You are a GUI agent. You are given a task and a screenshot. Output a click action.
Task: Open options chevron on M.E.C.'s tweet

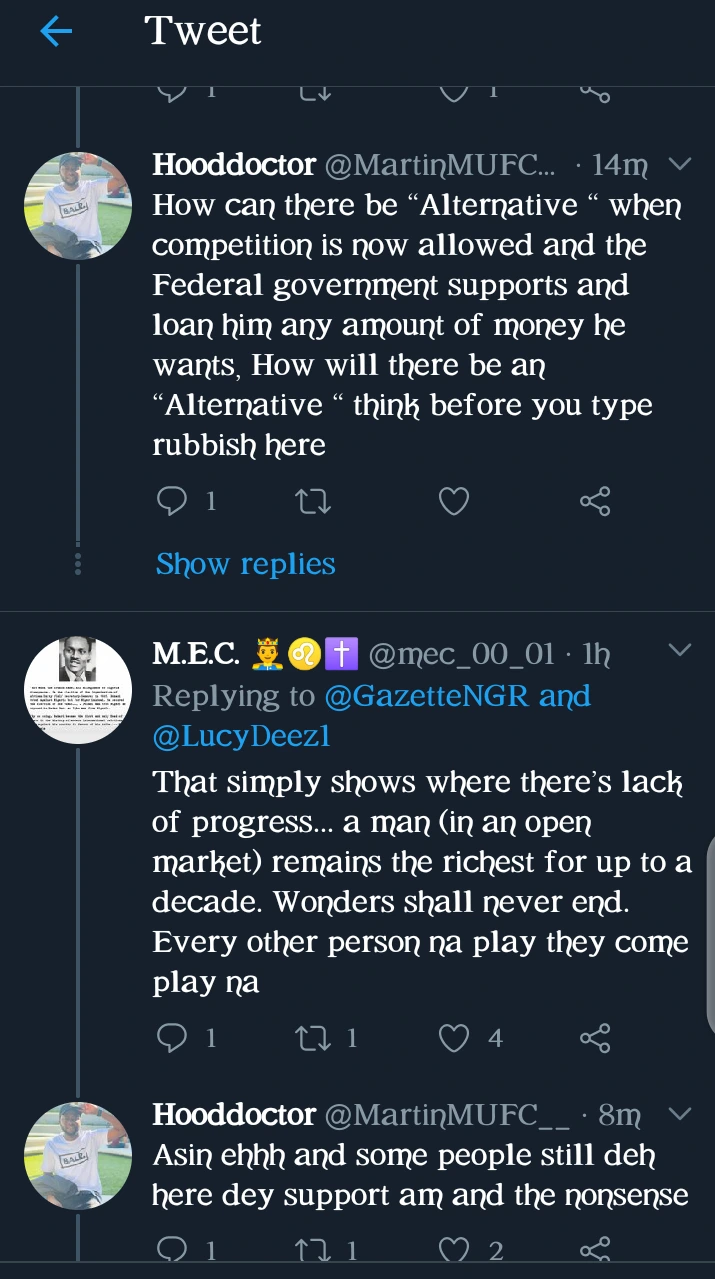(x=679, y=652)
